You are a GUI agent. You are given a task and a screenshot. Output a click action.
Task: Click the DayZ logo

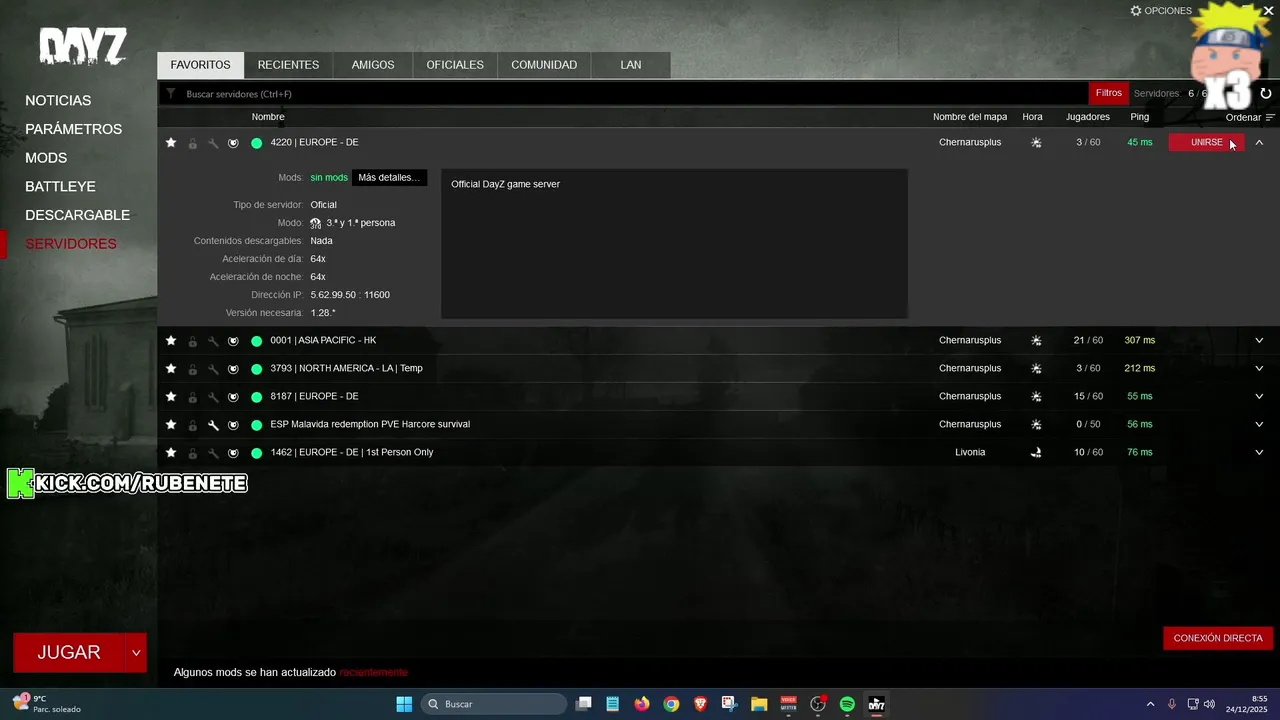pyautogui.click(x=83, y=47)
